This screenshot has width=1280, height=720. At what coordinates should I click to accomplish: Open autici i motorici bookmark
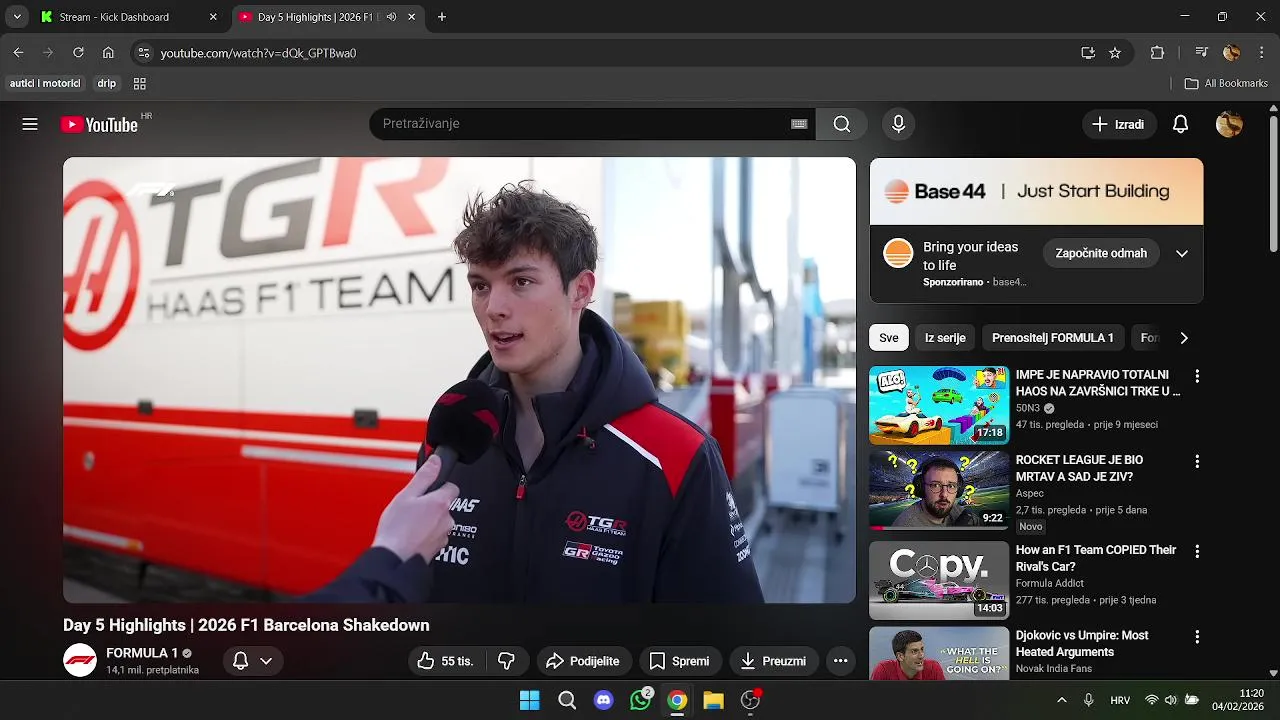(x=45, y=84)
